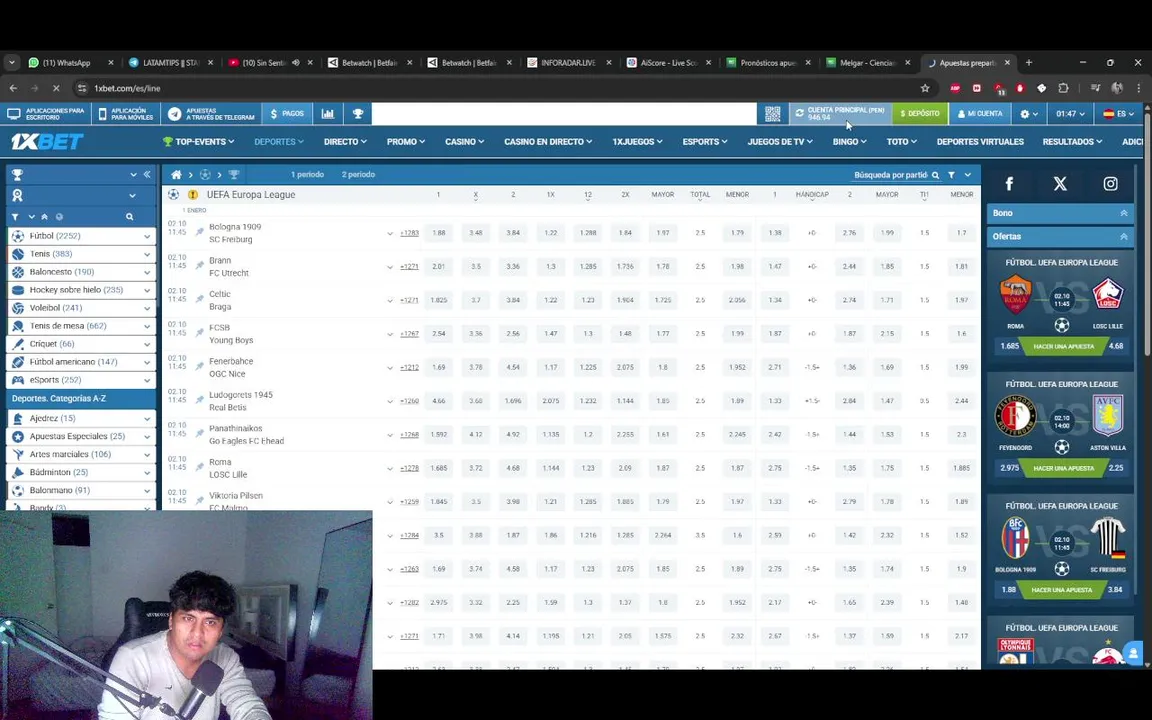Screen dimensions: 1152x720
Task: Expand markets for Bologna 1909 match chevron
Action: (x=390, y=234)
